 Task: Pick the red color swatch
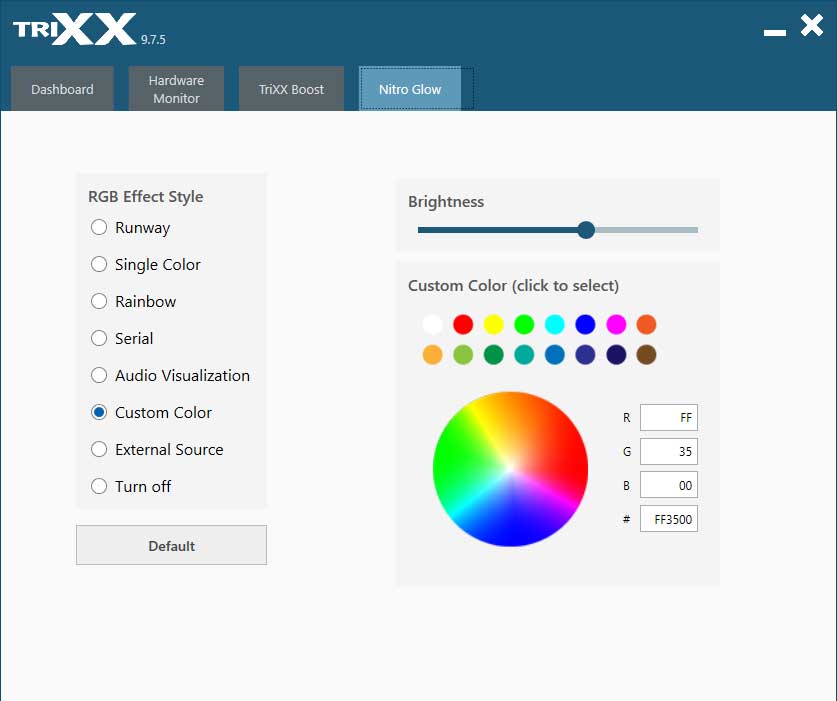click(x=463, y=324)
